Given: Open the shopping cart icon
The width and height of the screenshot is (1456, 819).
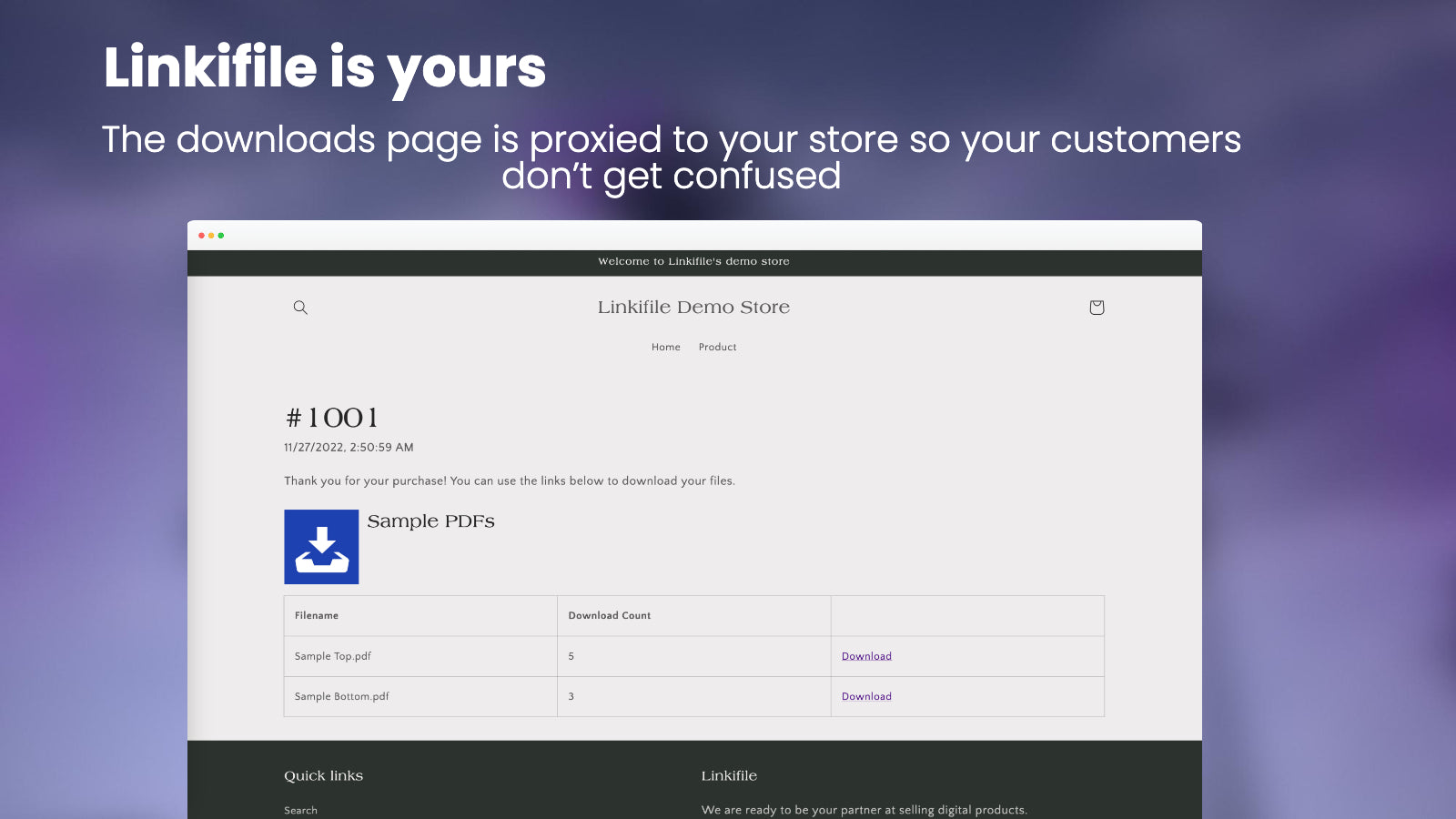Looking at the screenshot, I should click(1097, 308).
